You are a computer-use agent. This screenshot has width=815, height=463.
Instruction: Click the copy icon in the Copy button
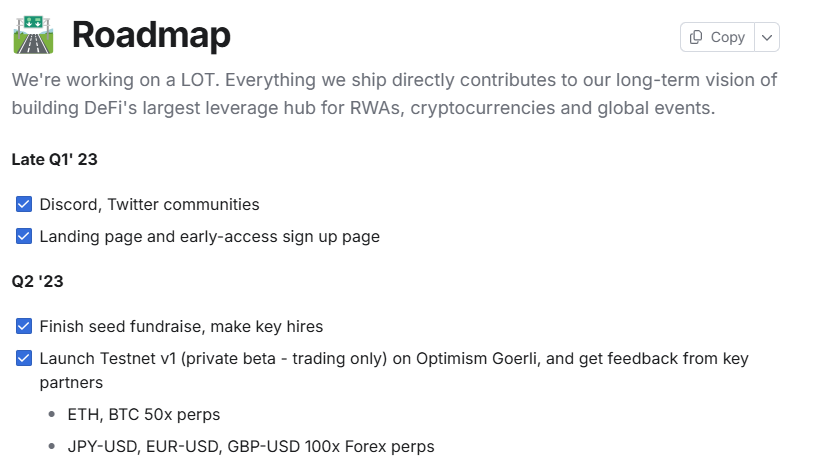696,37
